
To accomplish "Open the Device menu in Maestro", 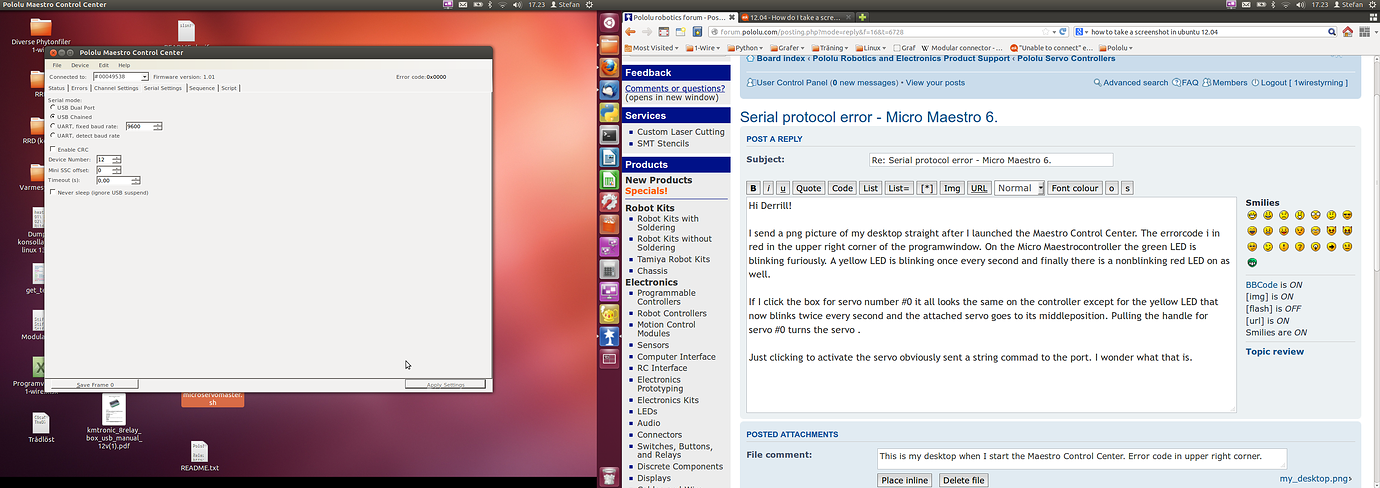I will tap(79, 65).
